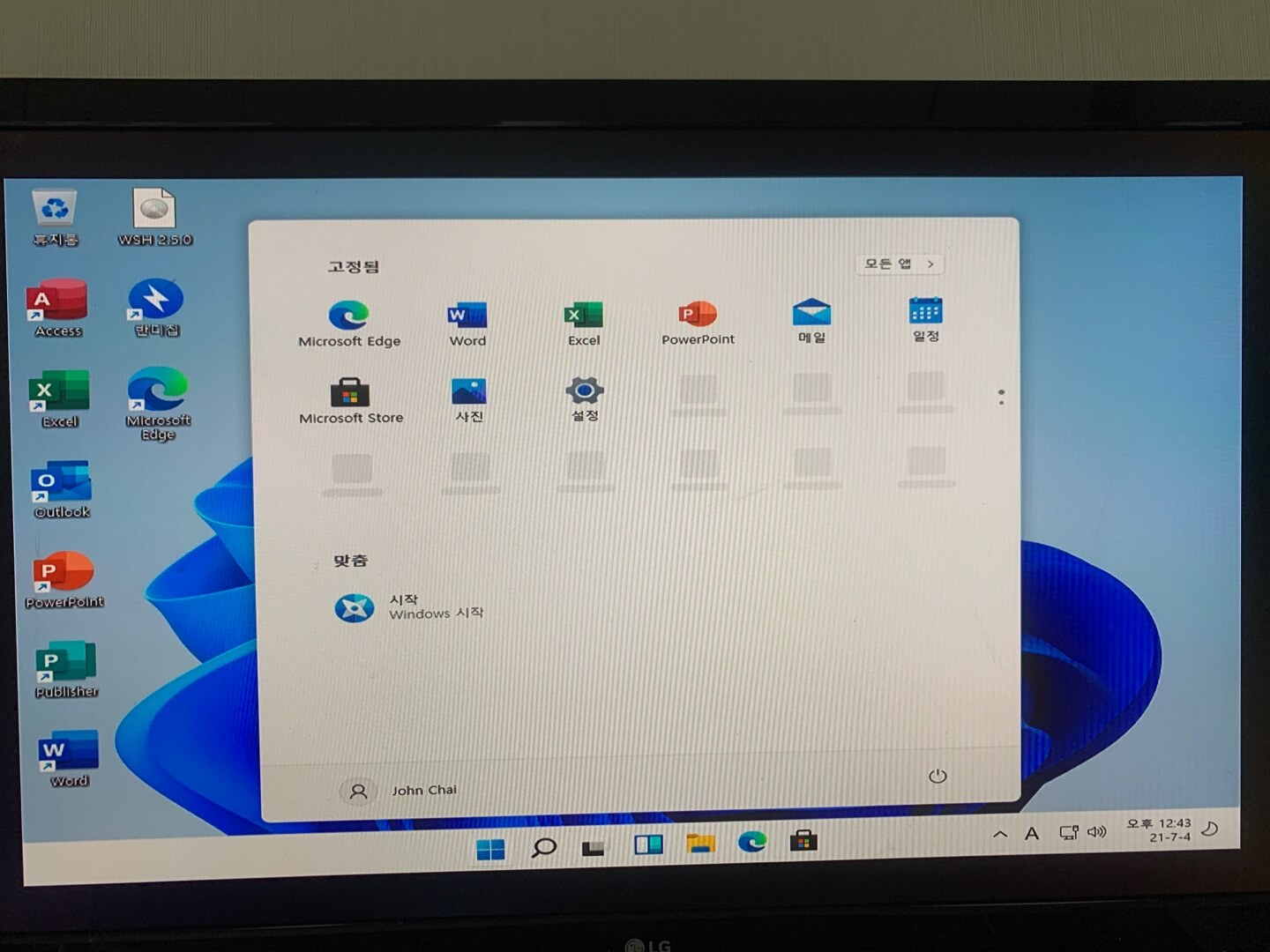This screenshot has width=1270, height=952.
Task: Open the John Chai user account menu
Action: (x=399, y=791)
